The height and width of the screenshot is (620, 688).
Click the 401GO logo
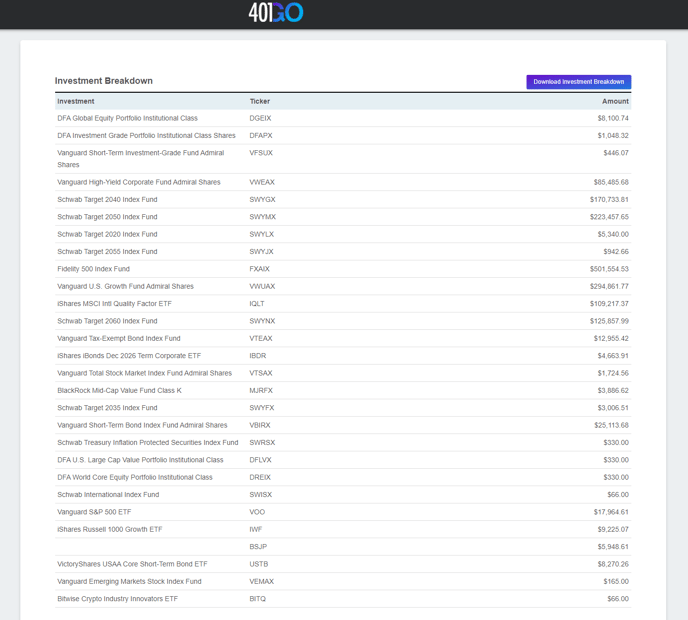(x=275, y=13)
